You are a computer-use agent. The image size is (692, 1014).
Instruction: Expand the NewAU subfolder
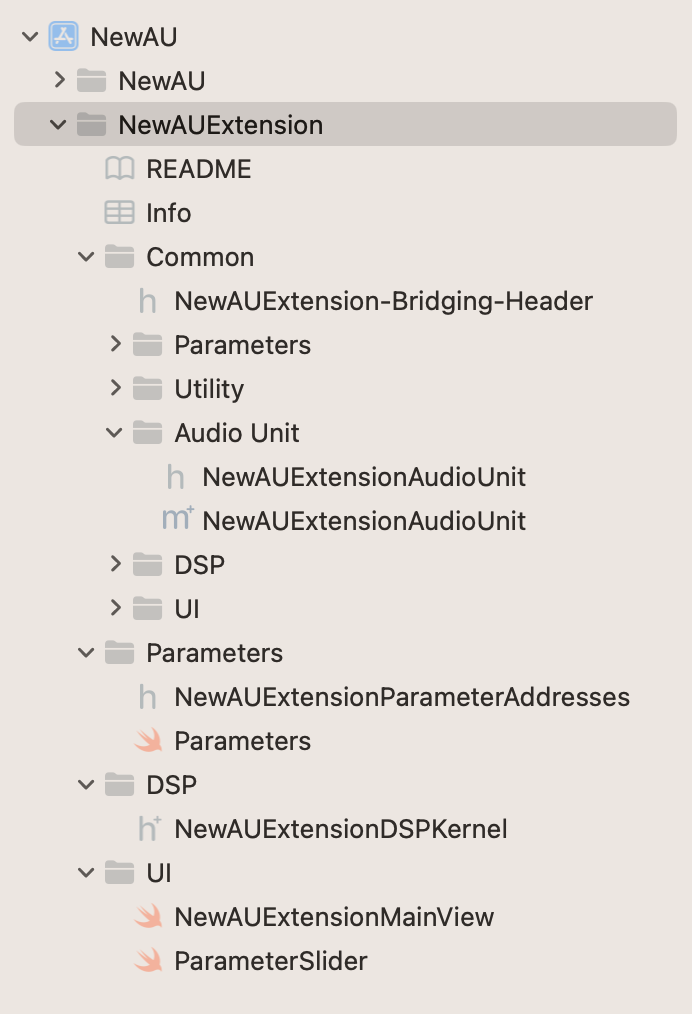tap(59, 80)
